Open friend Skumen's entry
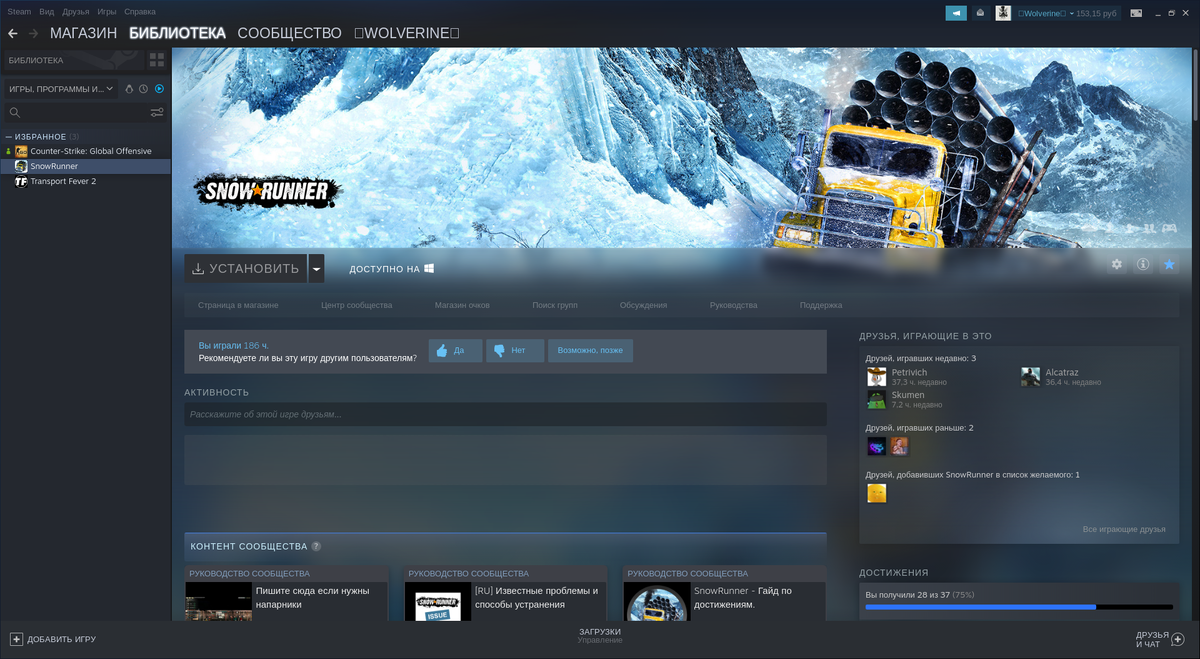1200x659 pixels. pyautogui.click(x=904, y=399)
